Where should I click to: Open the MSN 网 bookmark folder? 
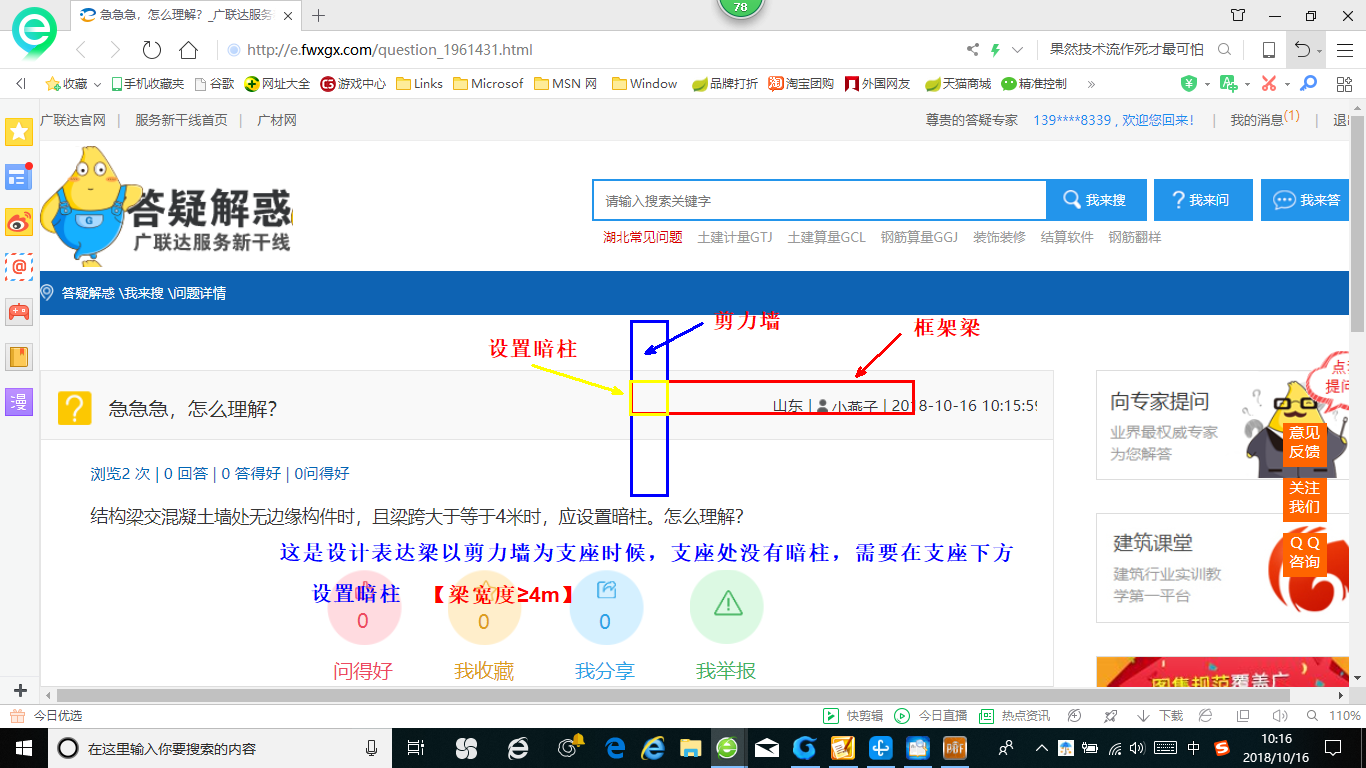click(x=565, y=84)
